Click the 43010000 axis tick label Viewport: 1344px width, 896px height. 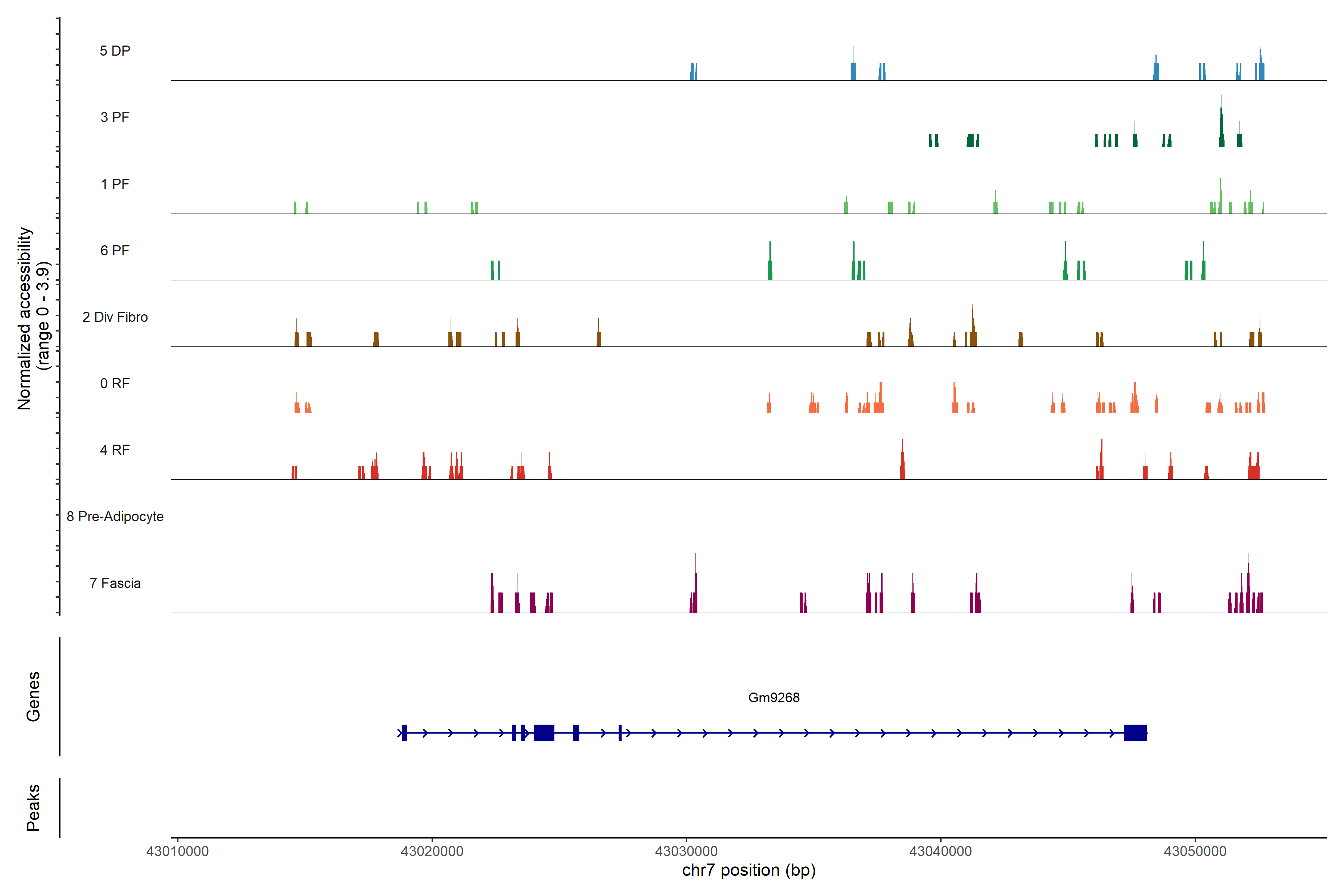coord(177,851)
